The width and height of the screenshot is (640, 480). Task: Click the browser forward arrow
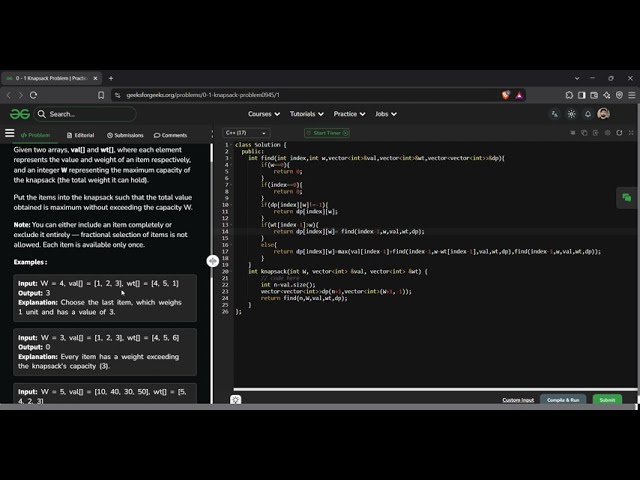[x=20, y=95]
